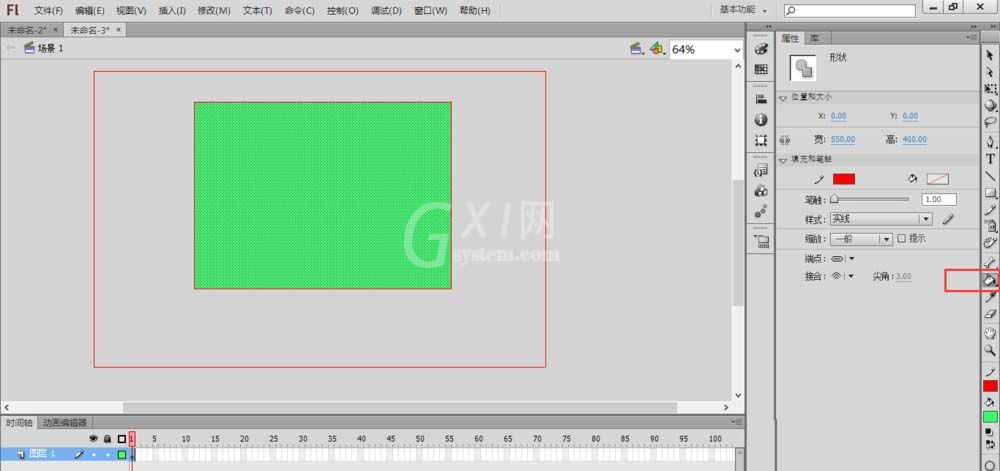Open the Color panel icon
Image resolution: width=1000 pixels, height=471 pixels.
[760, 49]
